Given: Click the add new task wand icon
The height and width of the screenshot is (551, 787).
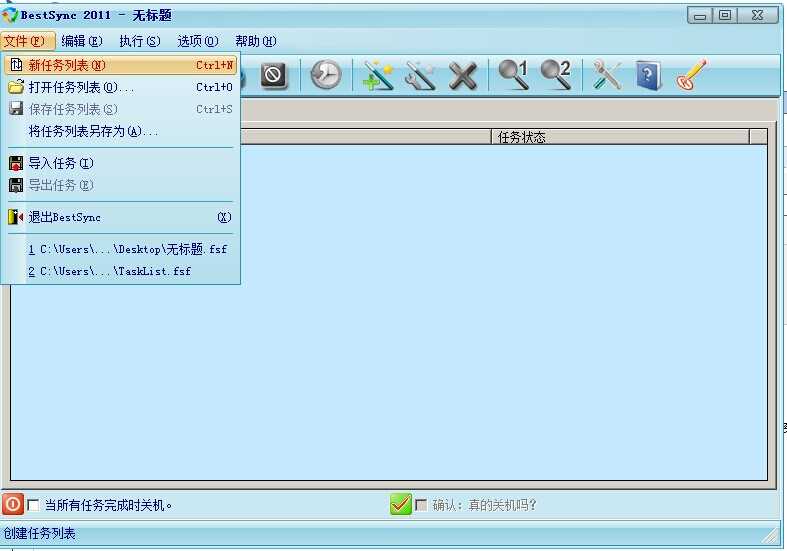Looking at the screenshot, I should pyautogui.click(x=378, y=76).
